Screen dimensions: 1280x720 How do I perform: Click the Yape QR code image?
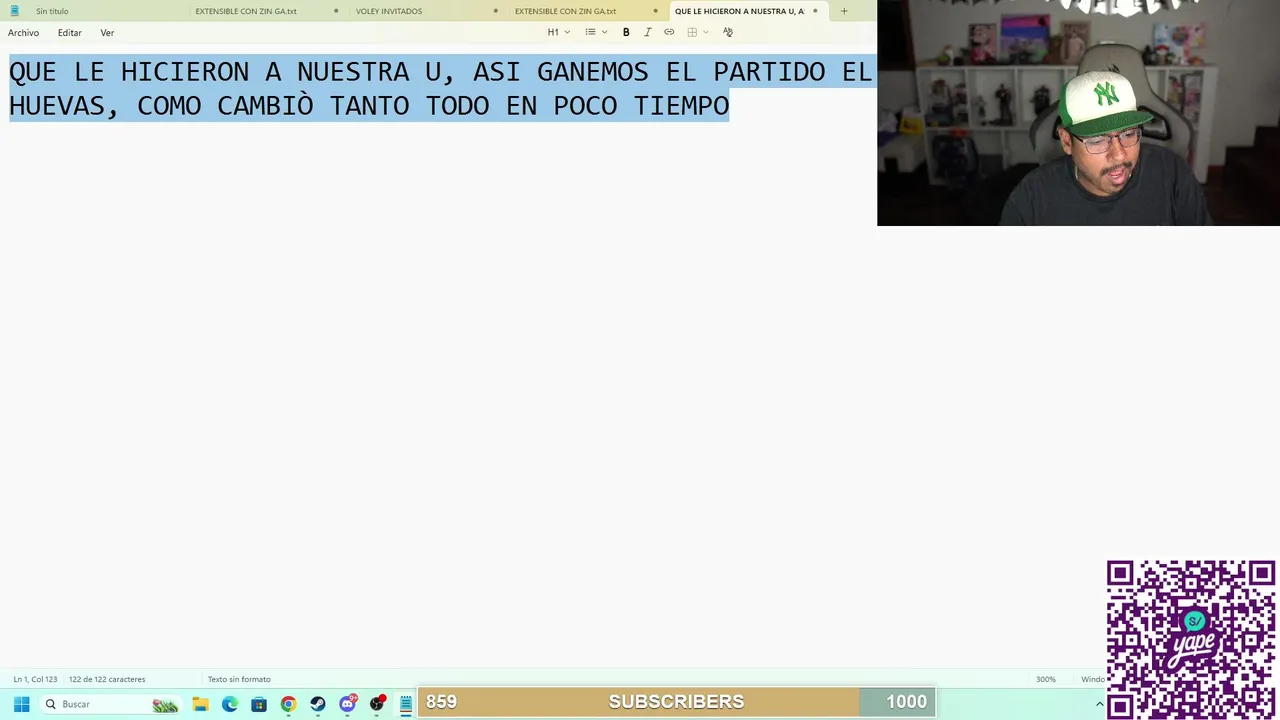tap(1191, 639)
